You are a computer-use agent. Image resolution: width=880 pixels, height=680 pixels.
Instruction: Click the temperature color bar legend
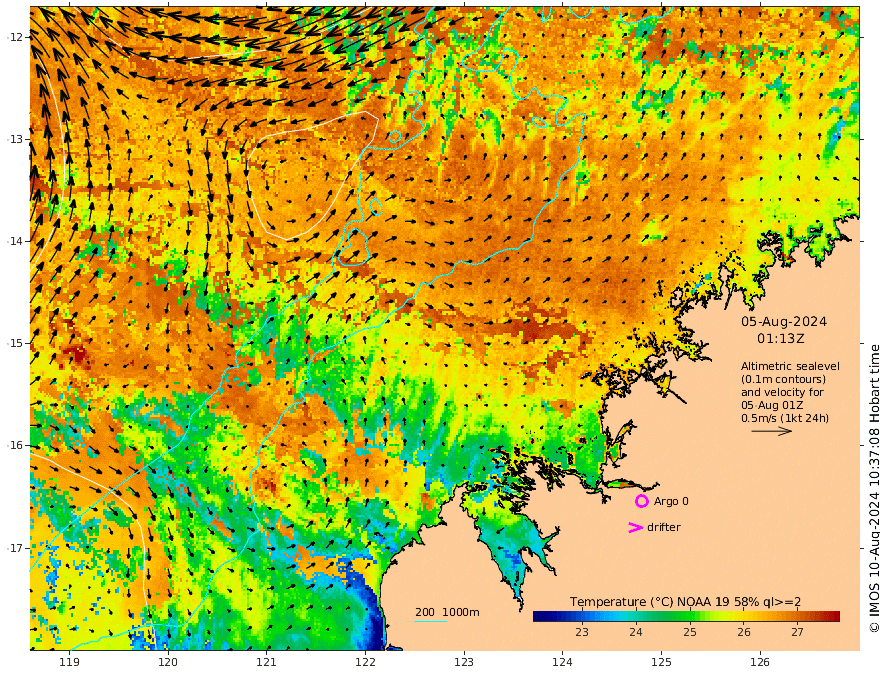pos(686,616)
